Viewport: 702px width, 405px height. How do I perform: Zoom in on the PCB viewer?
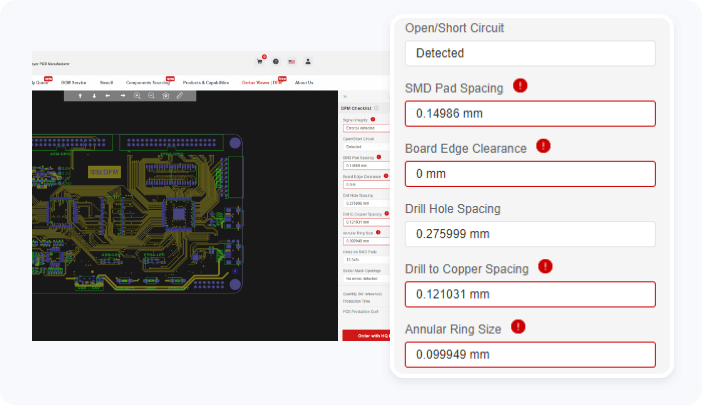pyautogui.click(x=137, y=96)
